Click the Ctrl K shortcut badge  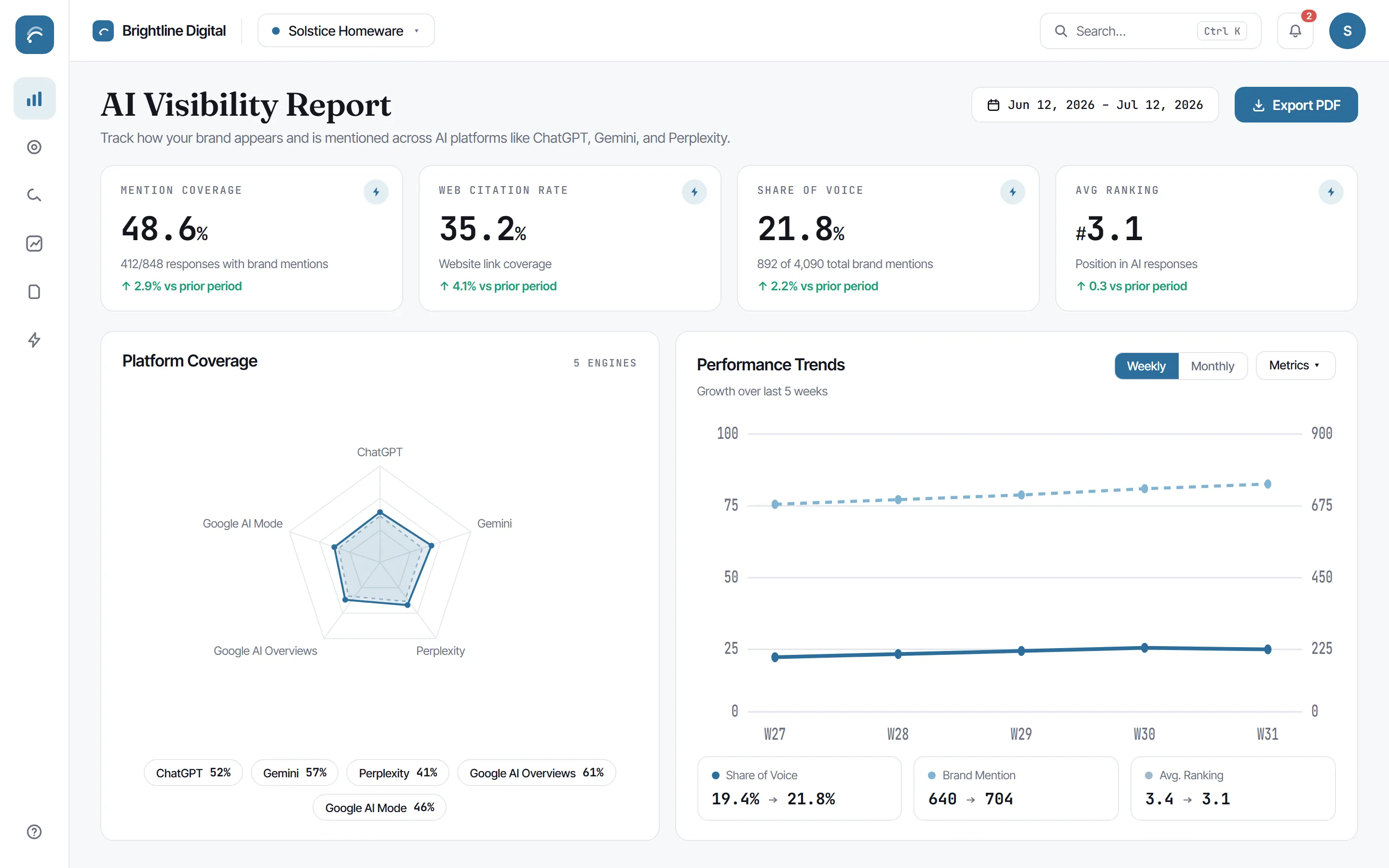pyautogui.click(x=1222, y=31)
